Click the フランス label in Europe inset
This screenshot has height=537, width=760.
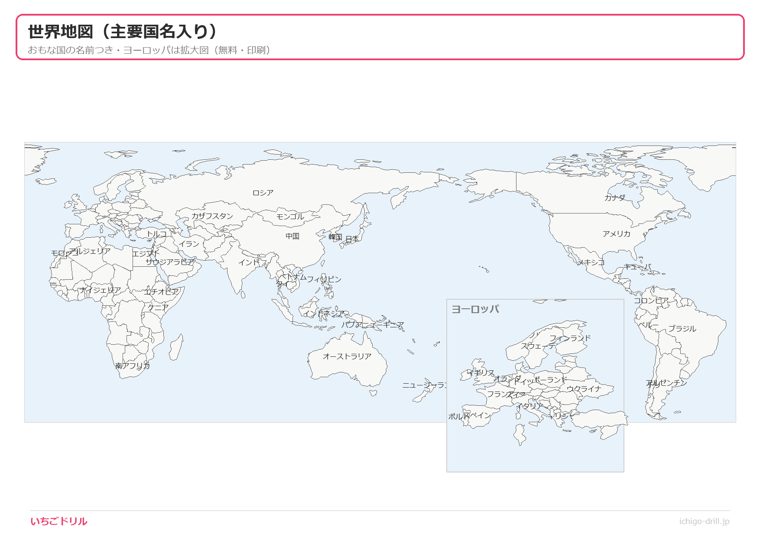[501, 394]
